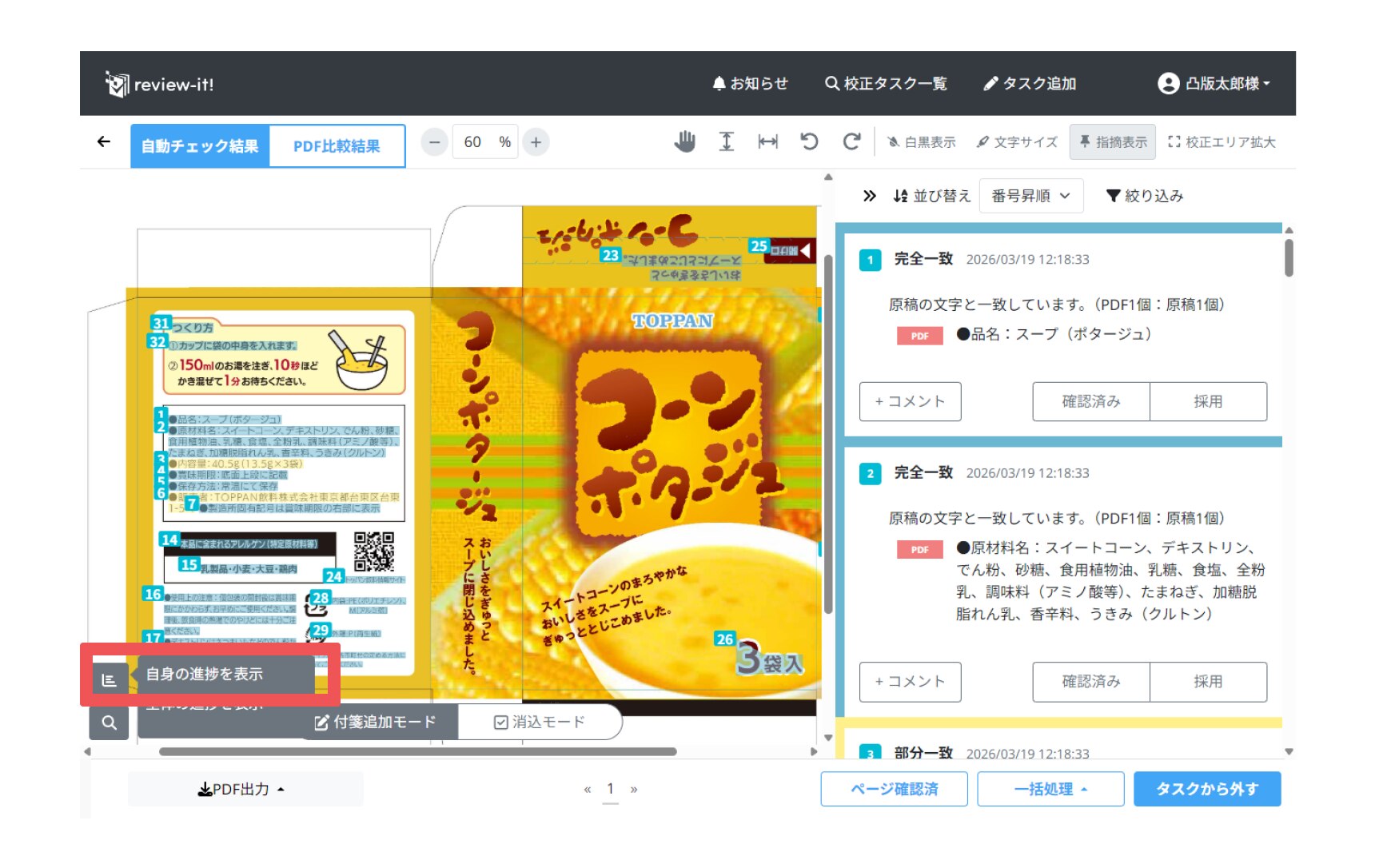Click ページ確認済 button

(894, 790)
